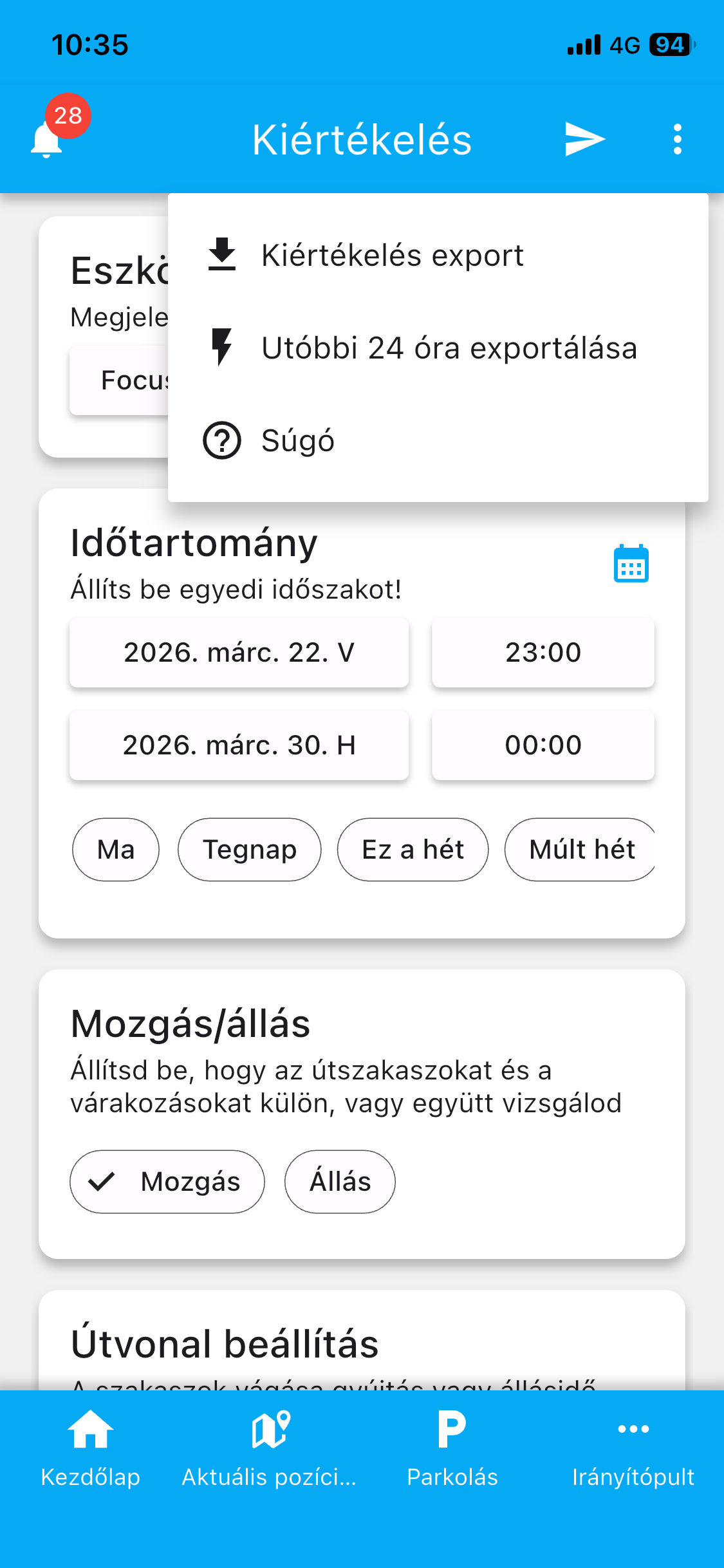Tap the Tegnap range button
Screen dimensions: 724x1568
[250, 850]
